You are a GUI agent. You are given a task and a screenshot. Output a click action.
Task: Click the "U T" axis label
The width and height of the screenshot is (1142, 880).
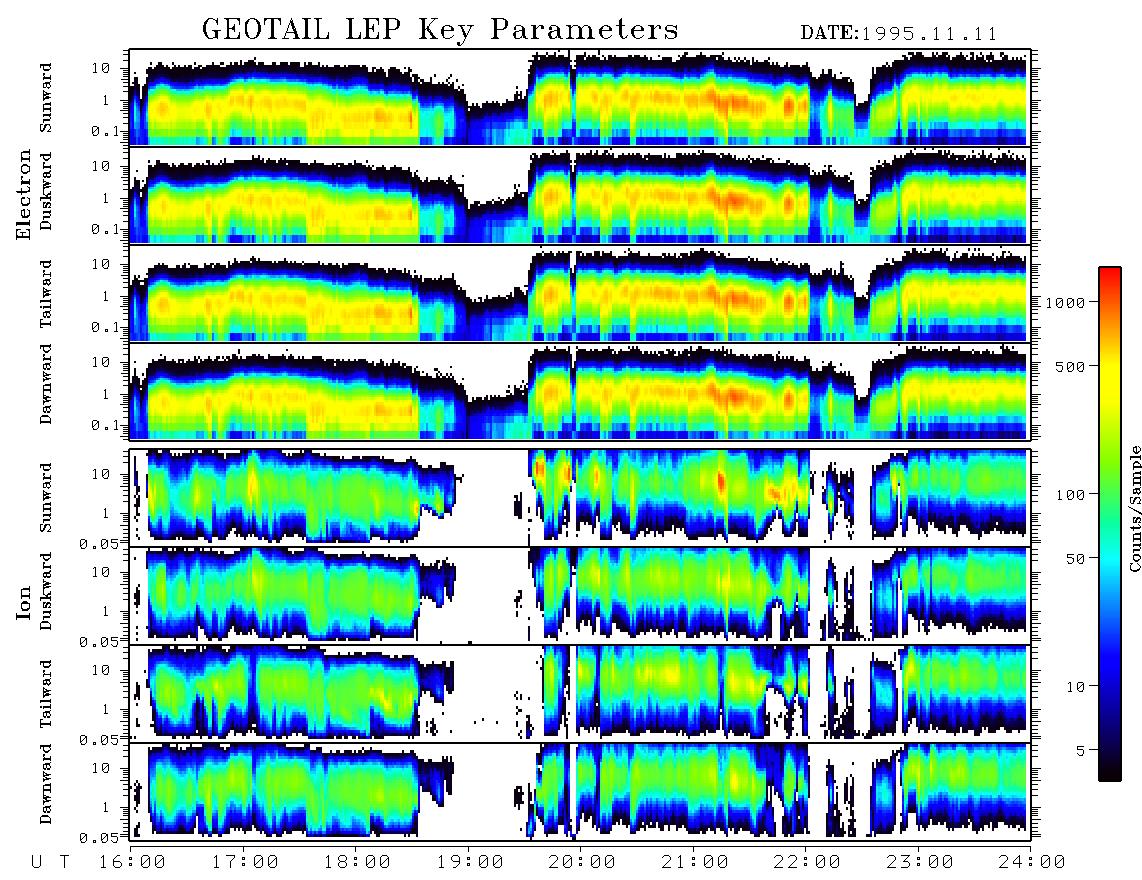(50, 862)
